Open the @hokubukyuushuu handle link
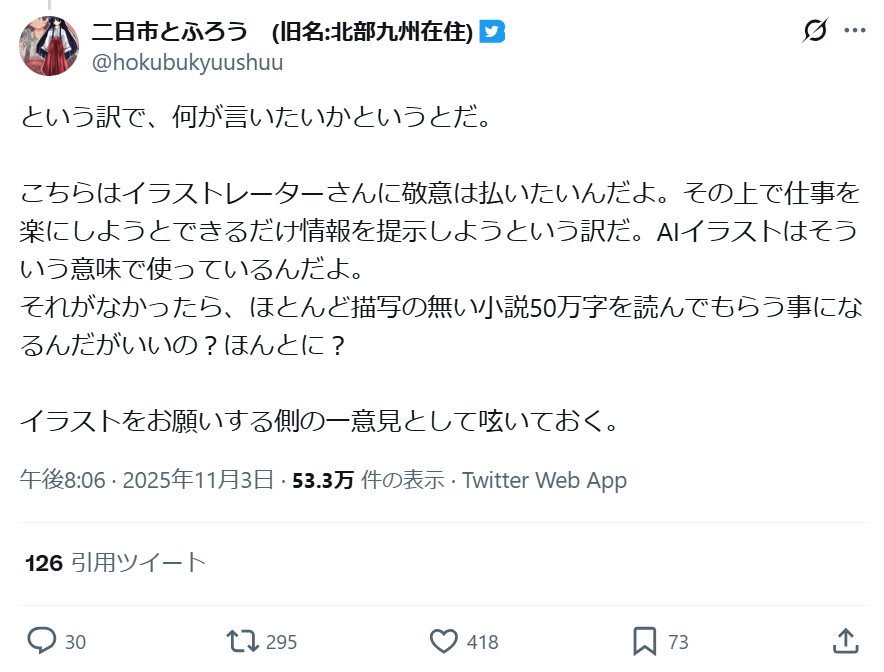The height and width of the screenshot is (672, 884). tap(187, 62)
